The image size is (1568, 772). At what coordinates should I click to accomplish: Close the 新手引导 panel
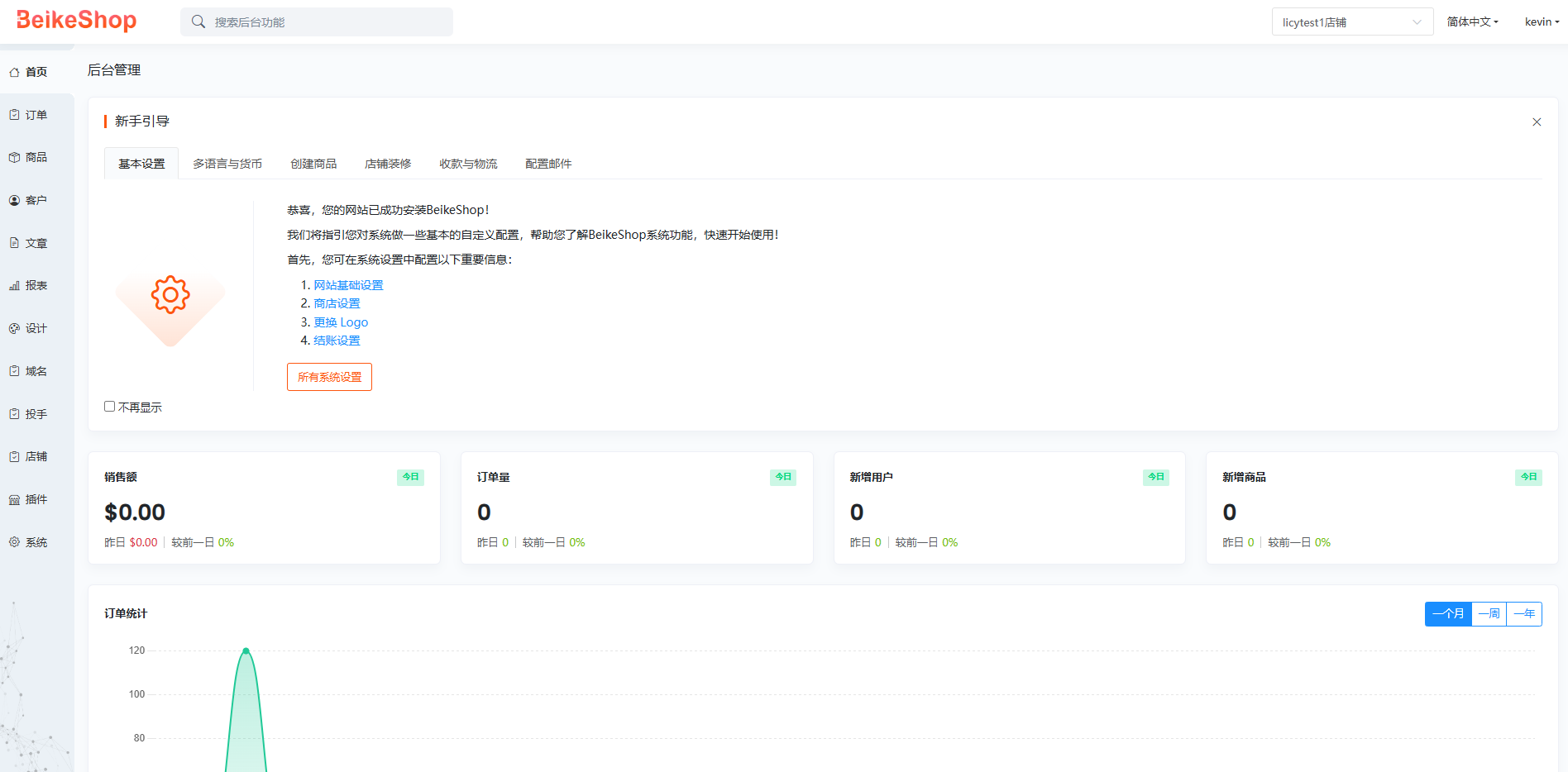pos(1537,122)
